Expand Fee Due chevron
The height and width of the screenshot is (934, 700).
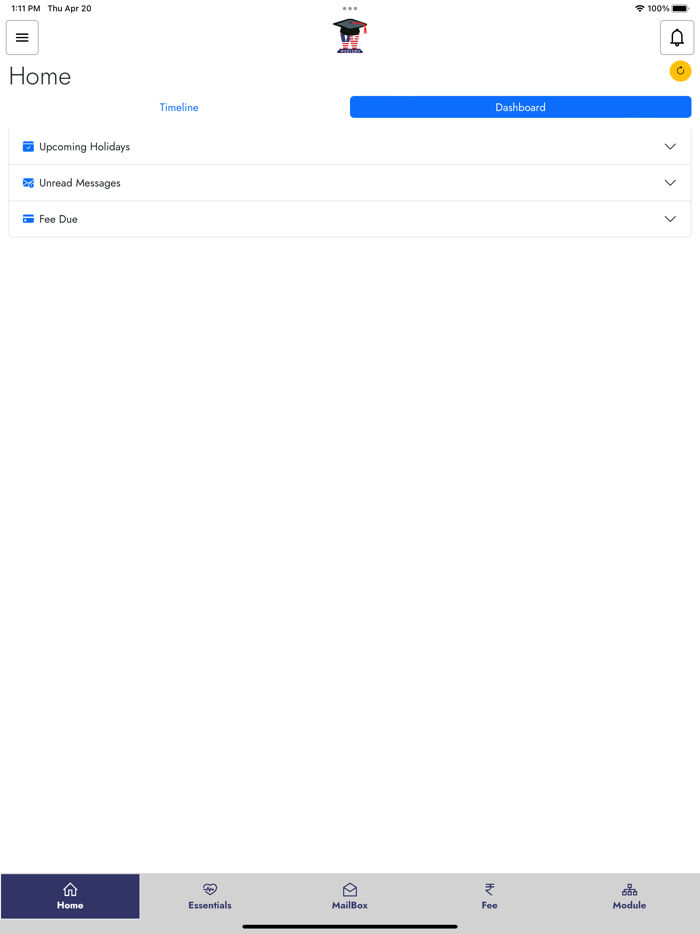tap(670, 219)
